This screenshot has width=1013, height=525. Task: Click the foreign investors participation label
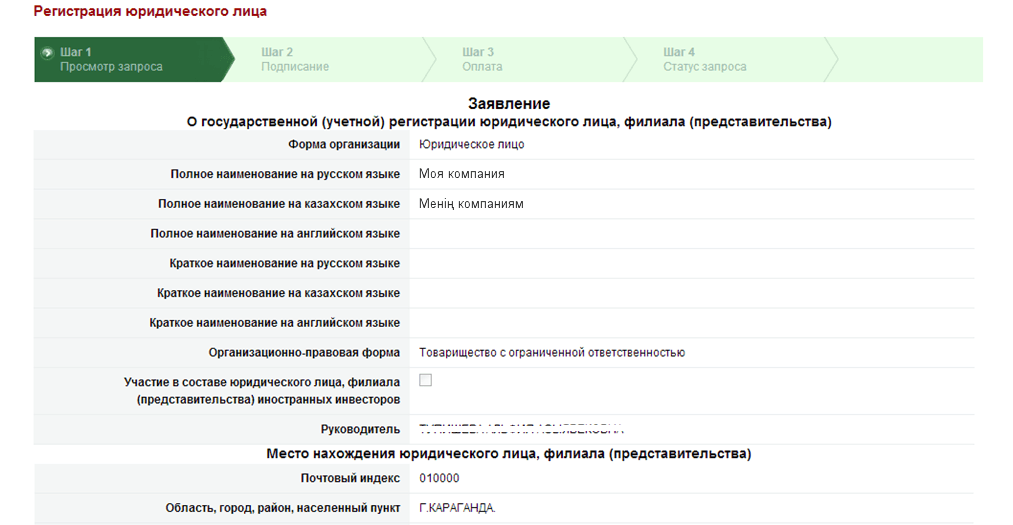point(262,391)
